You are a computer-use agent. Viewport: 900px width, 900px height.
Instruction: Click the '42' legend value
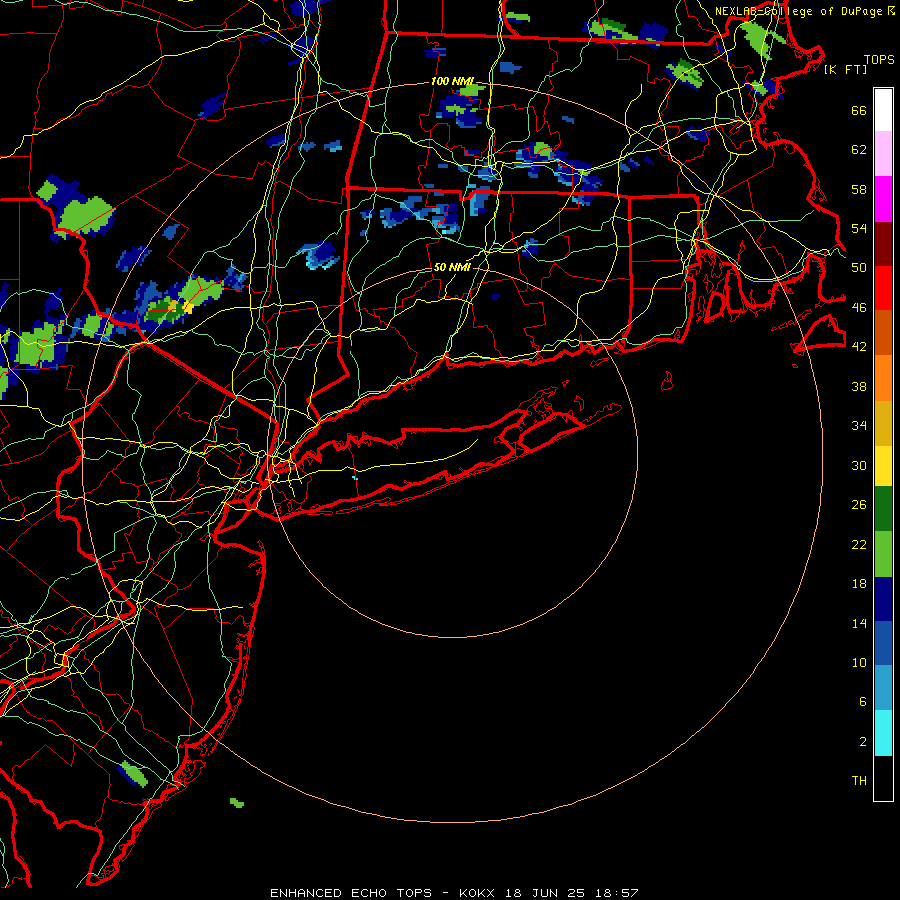click(x=859, y=347)
